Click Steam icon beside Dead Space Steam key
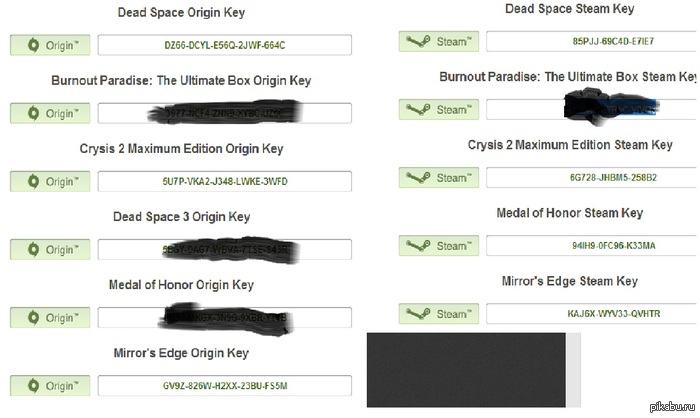The height and width of the screenshot is (418, 700). [414, 41]
